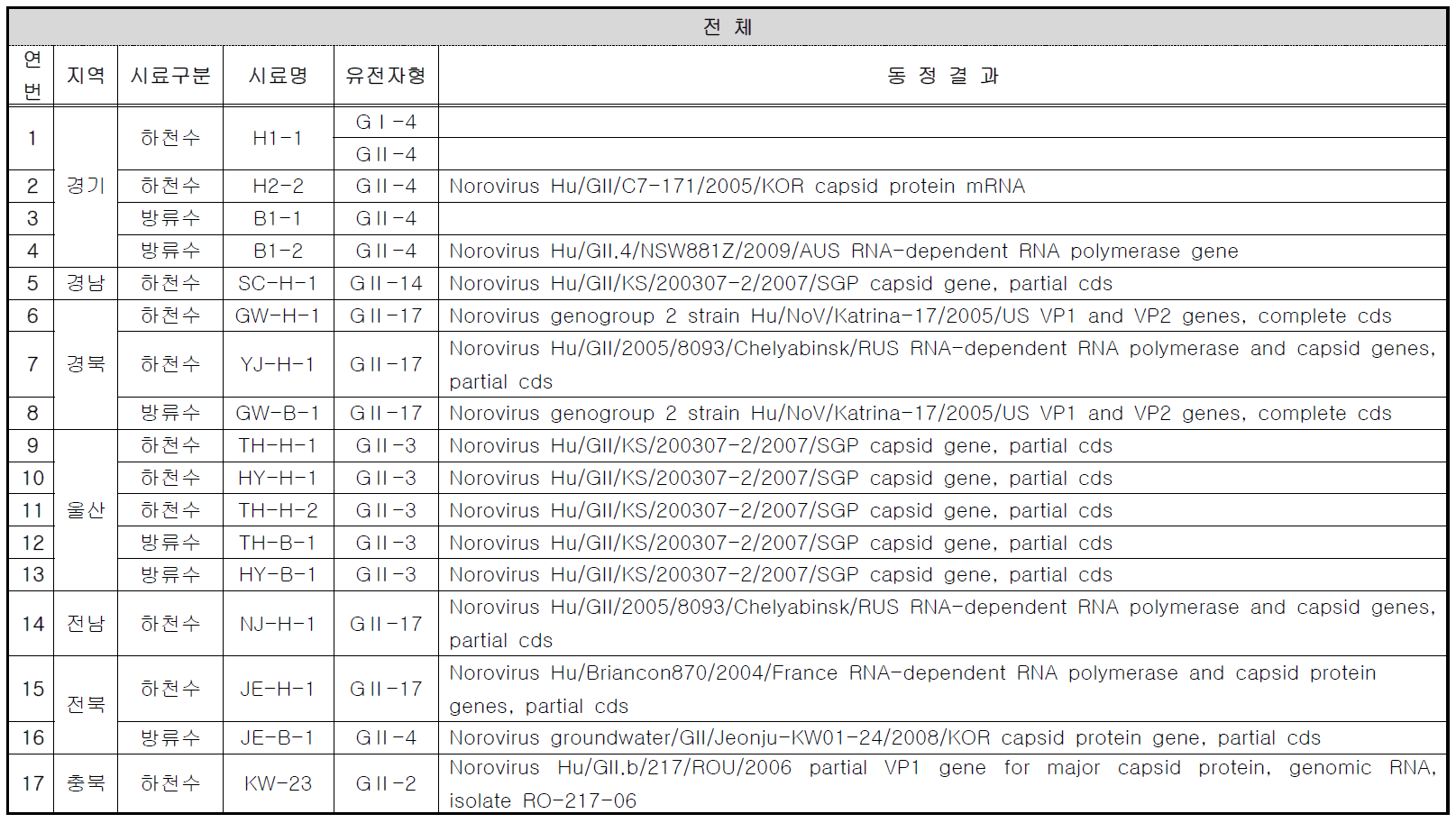Select region cell 경기
Screen dimensions: 1456x823
point(86,186)
